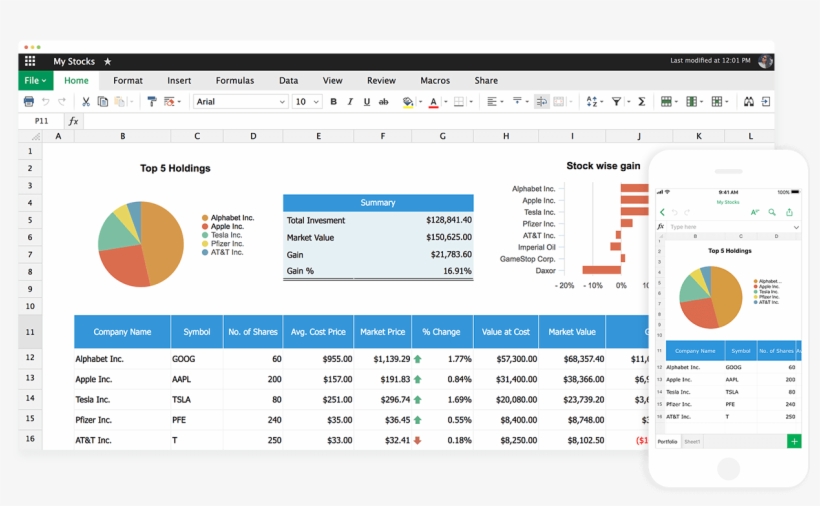Image resolution: width=820 pixels, height=506 pixels.
Task: Open the Macros menu
Action: click(435, 80)
